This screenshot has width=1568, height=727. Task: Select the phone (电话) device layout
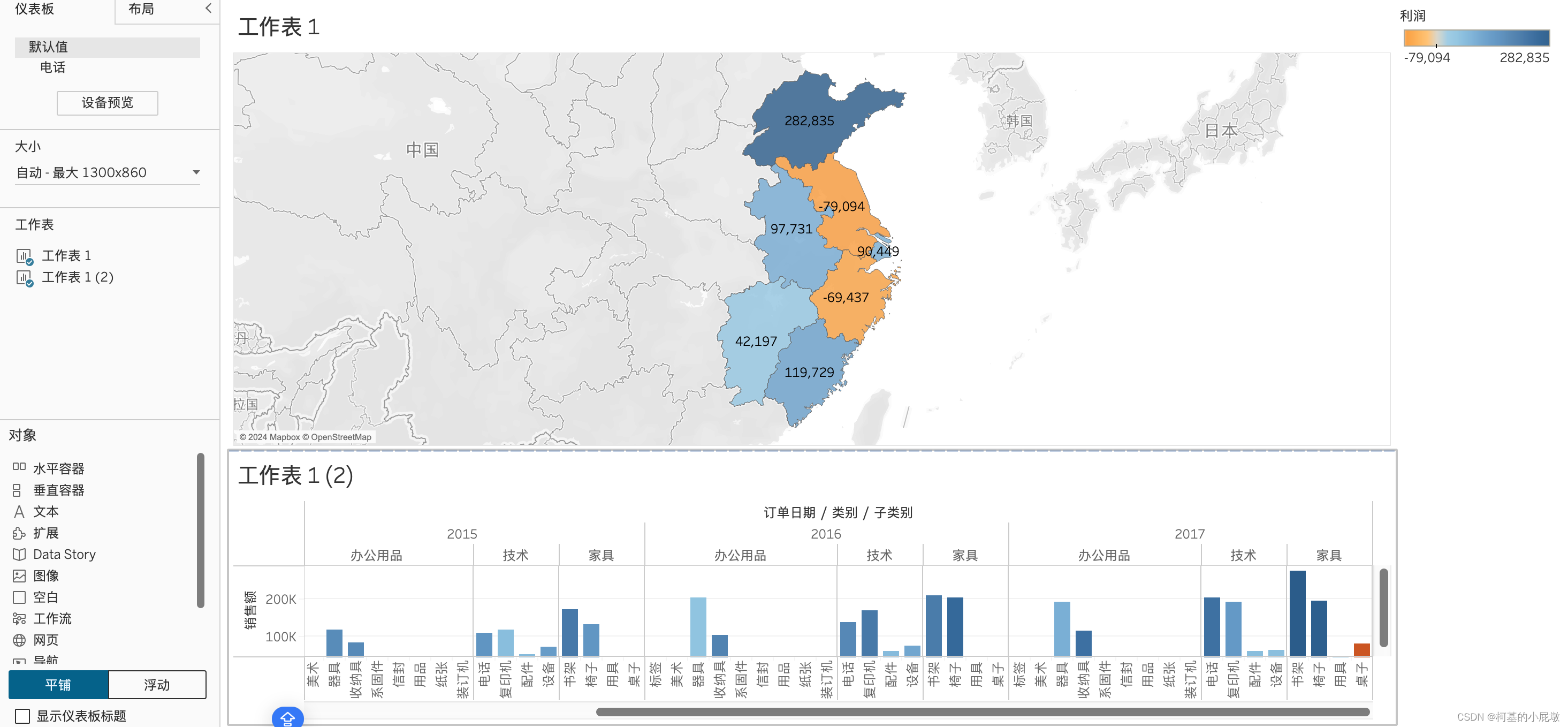pos(53,67)
